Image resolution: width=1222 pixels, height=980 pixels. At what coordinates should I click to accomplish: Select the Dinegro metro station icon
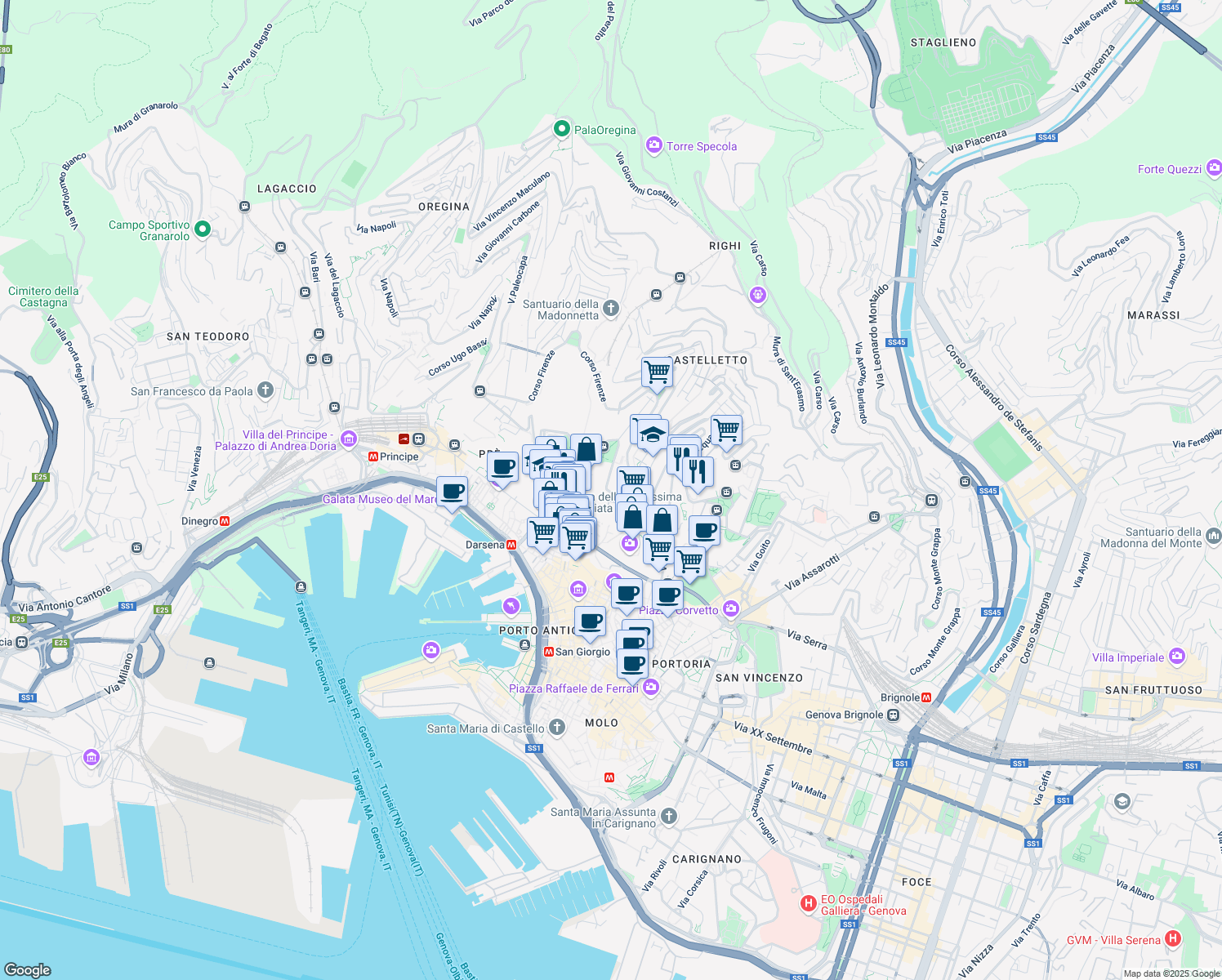click(225, 521)
